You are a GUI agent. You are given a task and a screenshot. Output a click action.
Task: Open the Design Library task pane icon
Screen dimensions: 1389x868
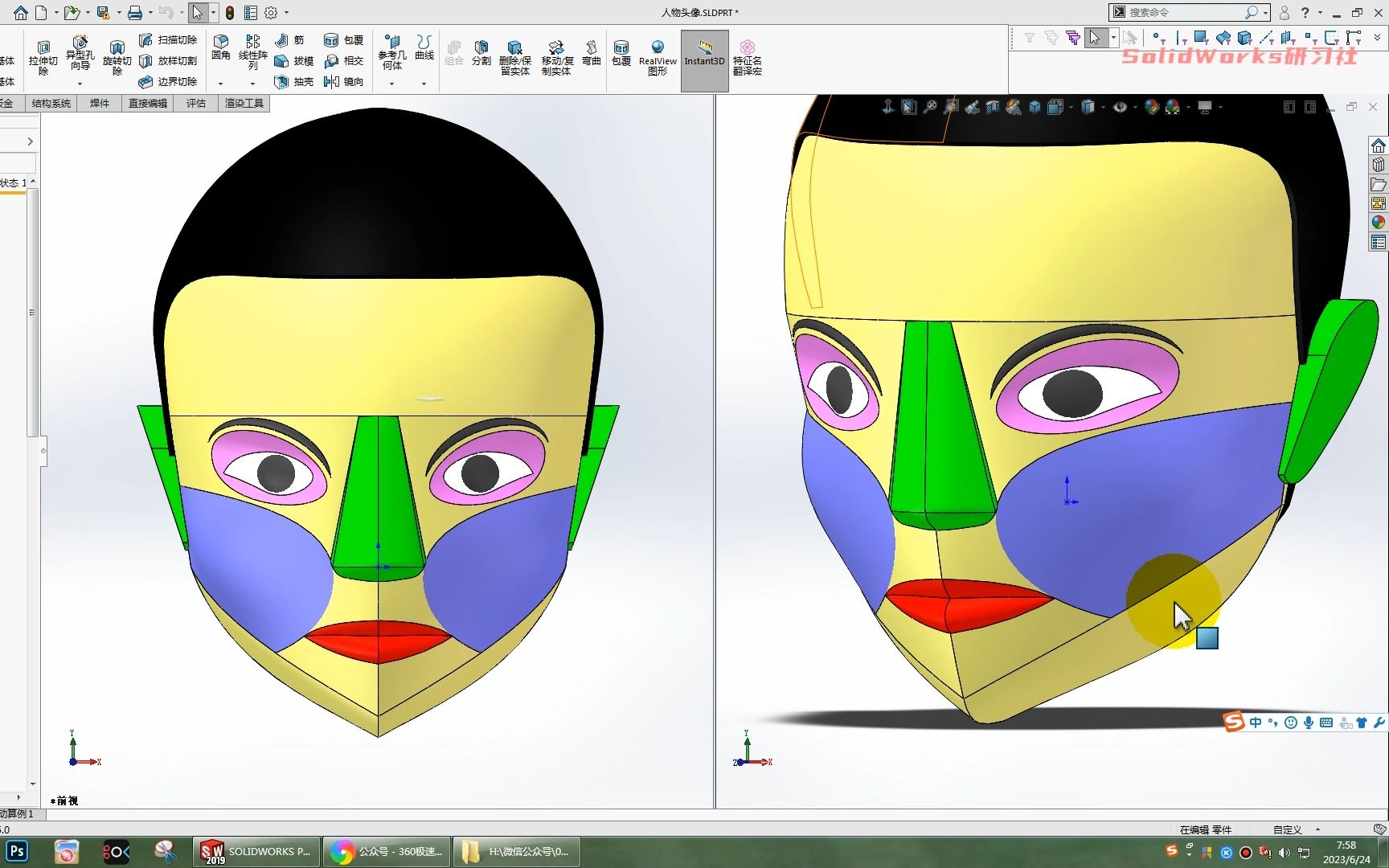(1378, 165)
